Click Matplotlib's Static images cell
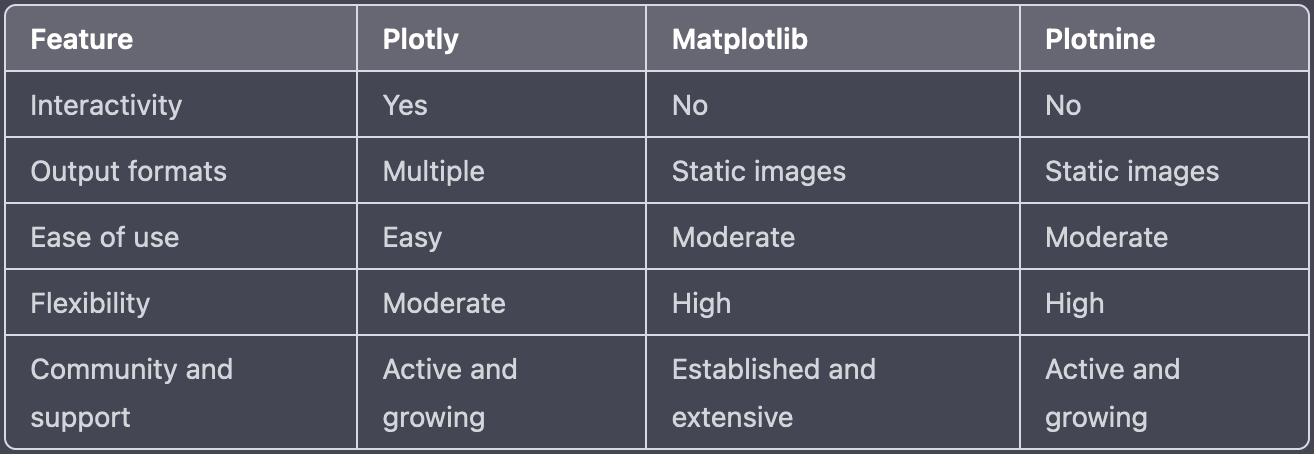The height and width of the screenshot is (454, 1314). tap(833, 171)
